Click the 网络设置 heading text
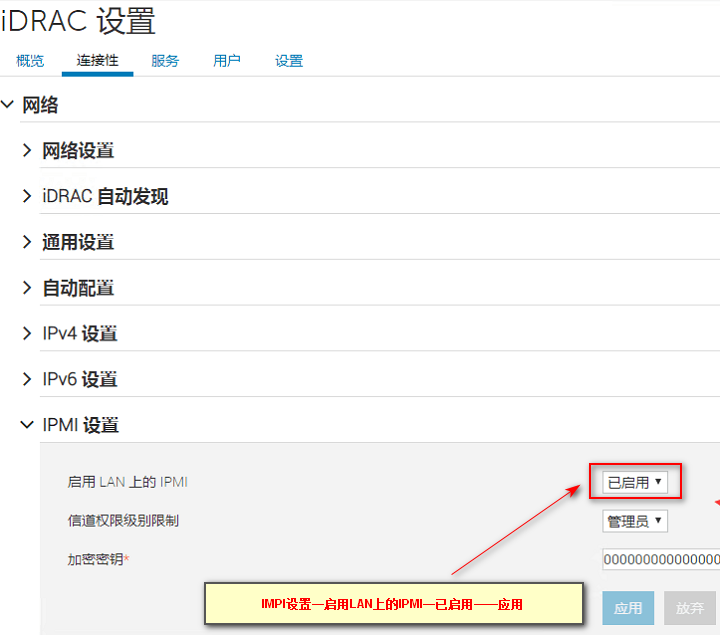The width and height of the screenshot is (720, 635). click(x=78, y=151)
